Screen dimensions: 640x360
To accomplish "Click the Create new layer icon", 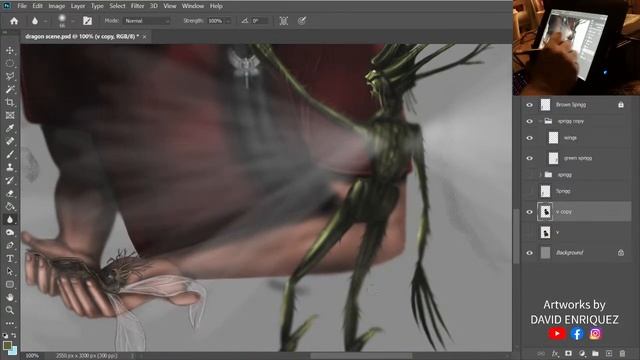I will coord(609,353).
